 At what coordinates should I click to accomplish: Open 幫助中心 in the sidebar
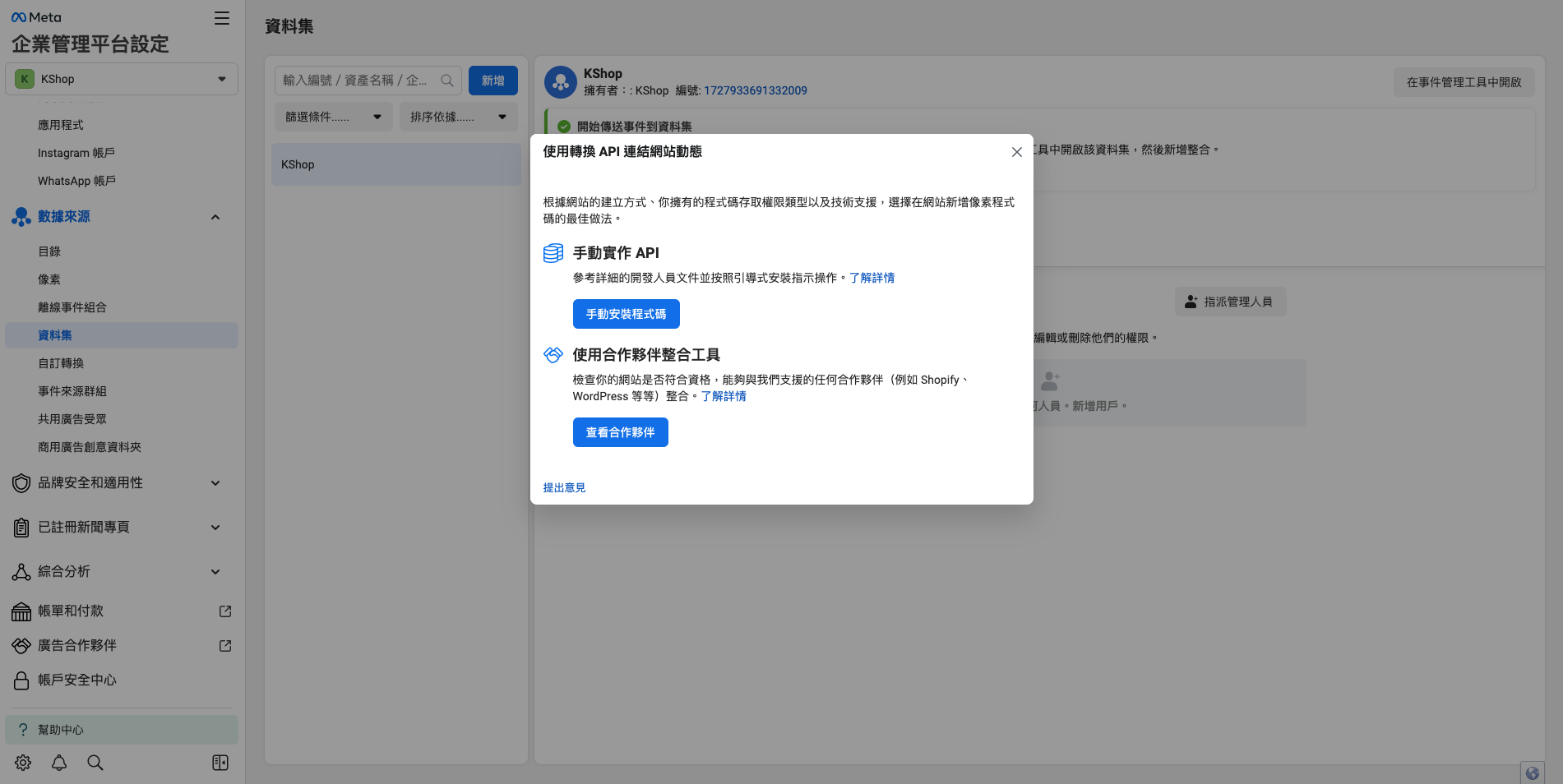point(122,730)
